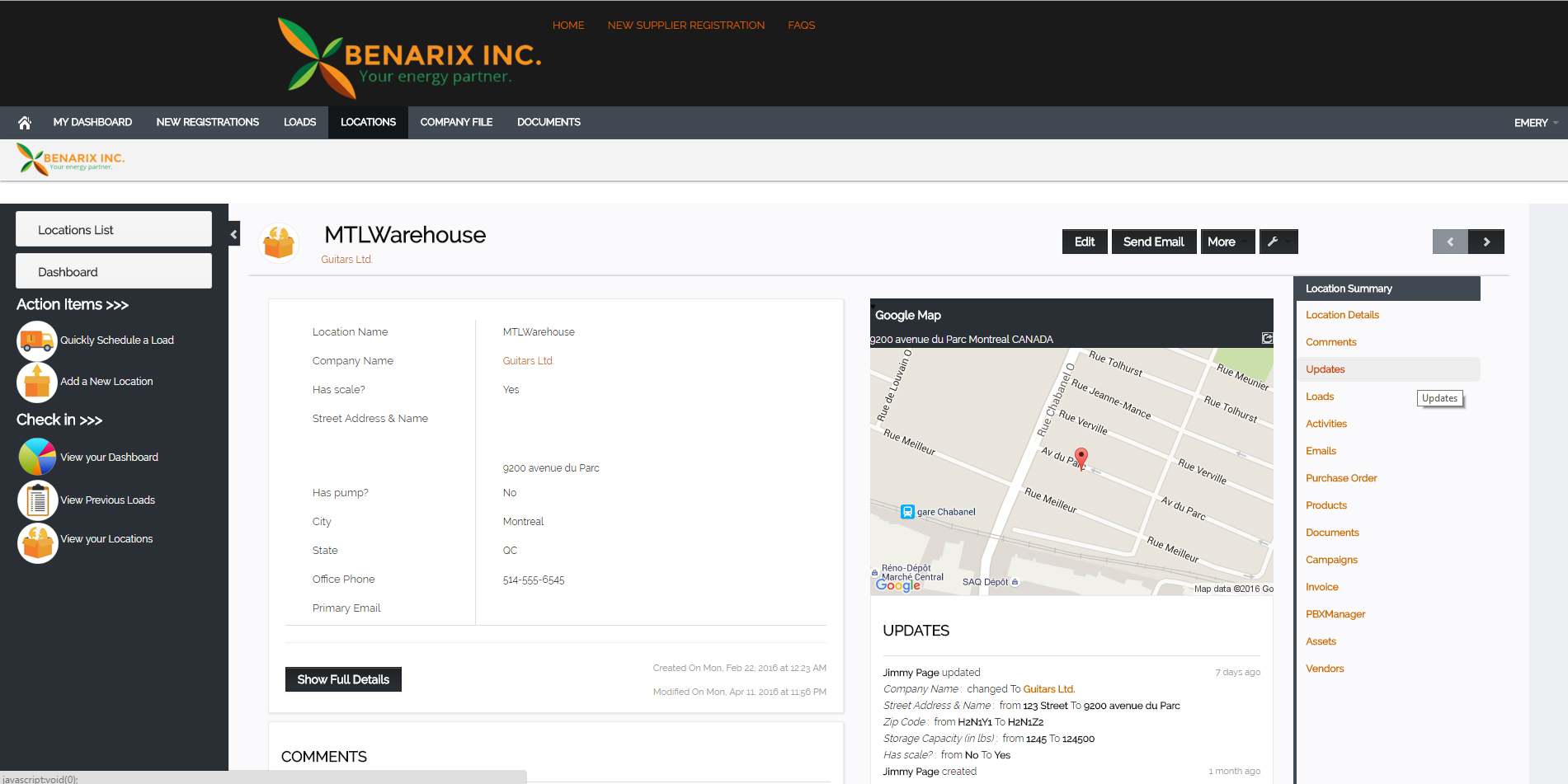Click the MTLWarehouse box location icon
The height and width of the screenshot is (784, 1568).
[x=279, y=243]
